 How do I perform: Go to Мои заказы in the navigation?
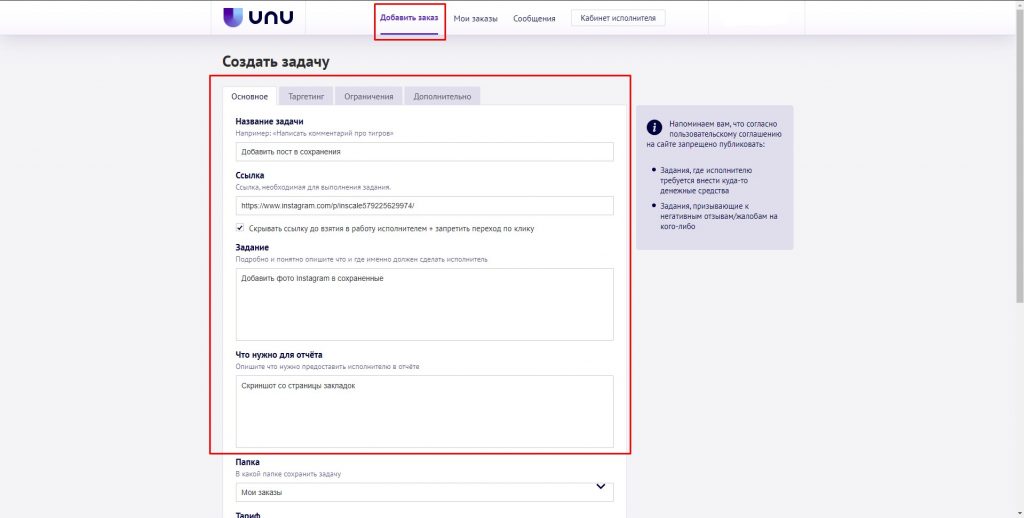coord(475,18)
